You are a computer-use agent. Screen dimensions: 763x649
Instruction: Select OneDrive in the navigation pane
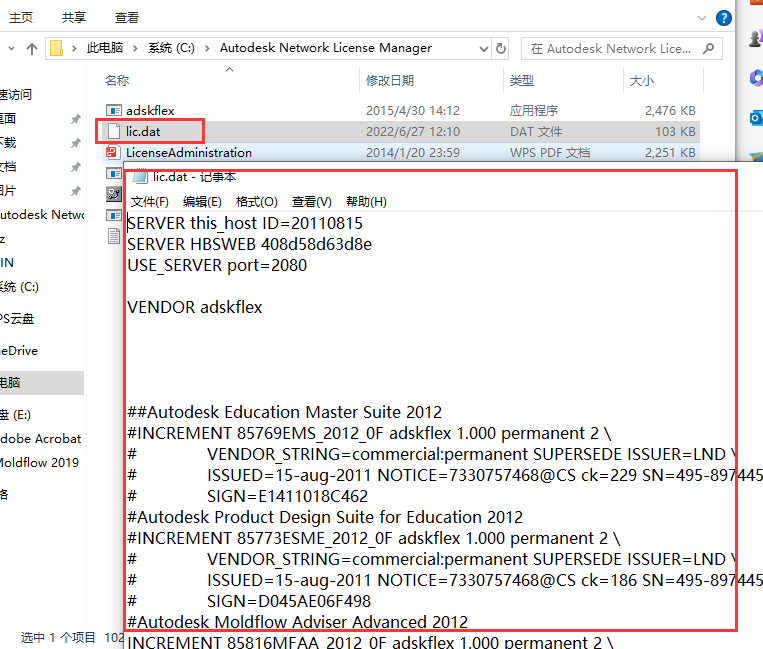tap(19, 350)
